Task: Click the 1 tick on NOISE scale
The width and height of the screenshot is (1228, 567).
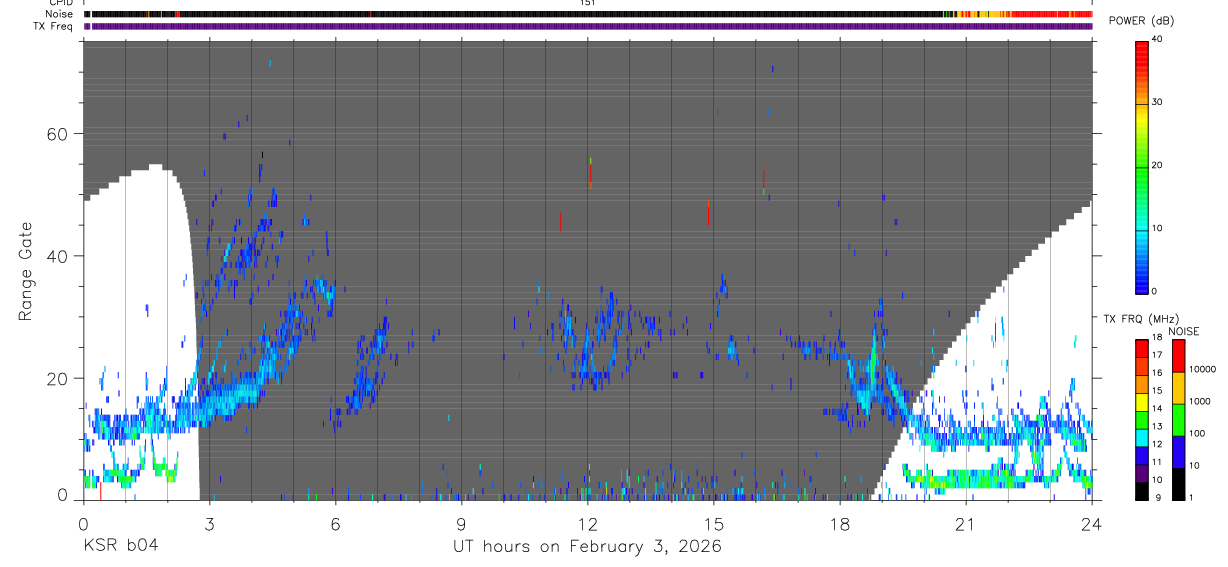Action: [x=1192, y=498]
